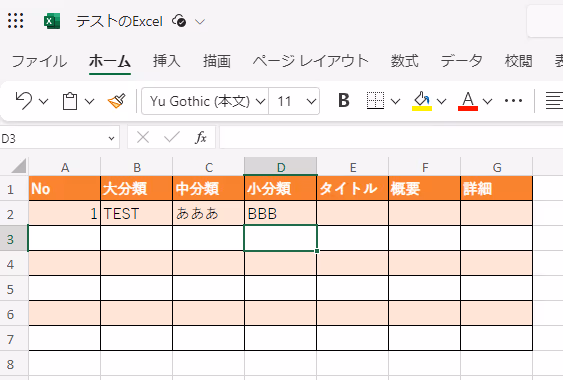Apply yellow fill color bucket

pos(422,101)
